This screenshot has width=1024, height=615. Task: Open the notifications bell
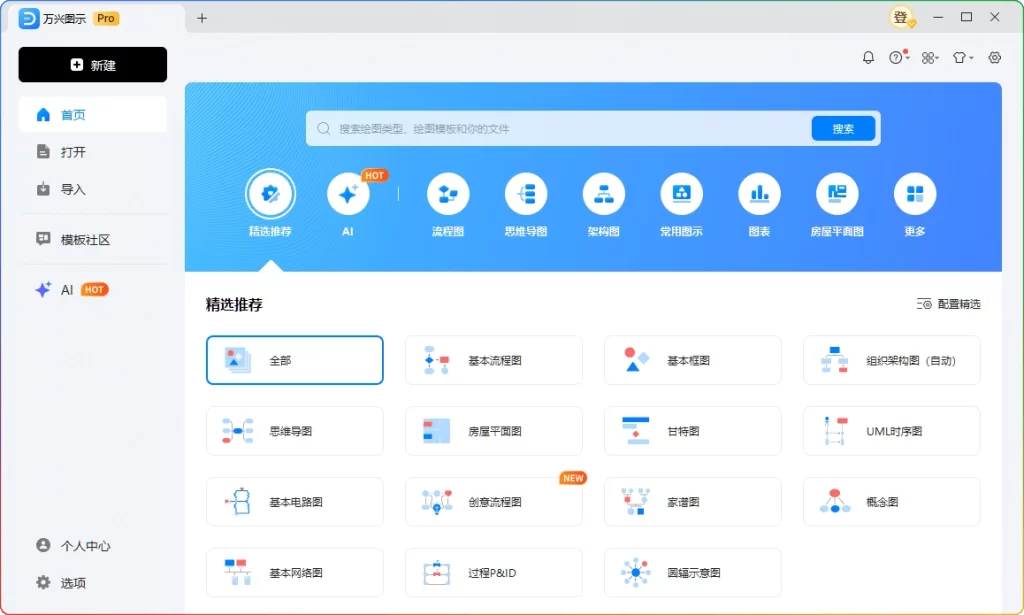pos(868,57)
